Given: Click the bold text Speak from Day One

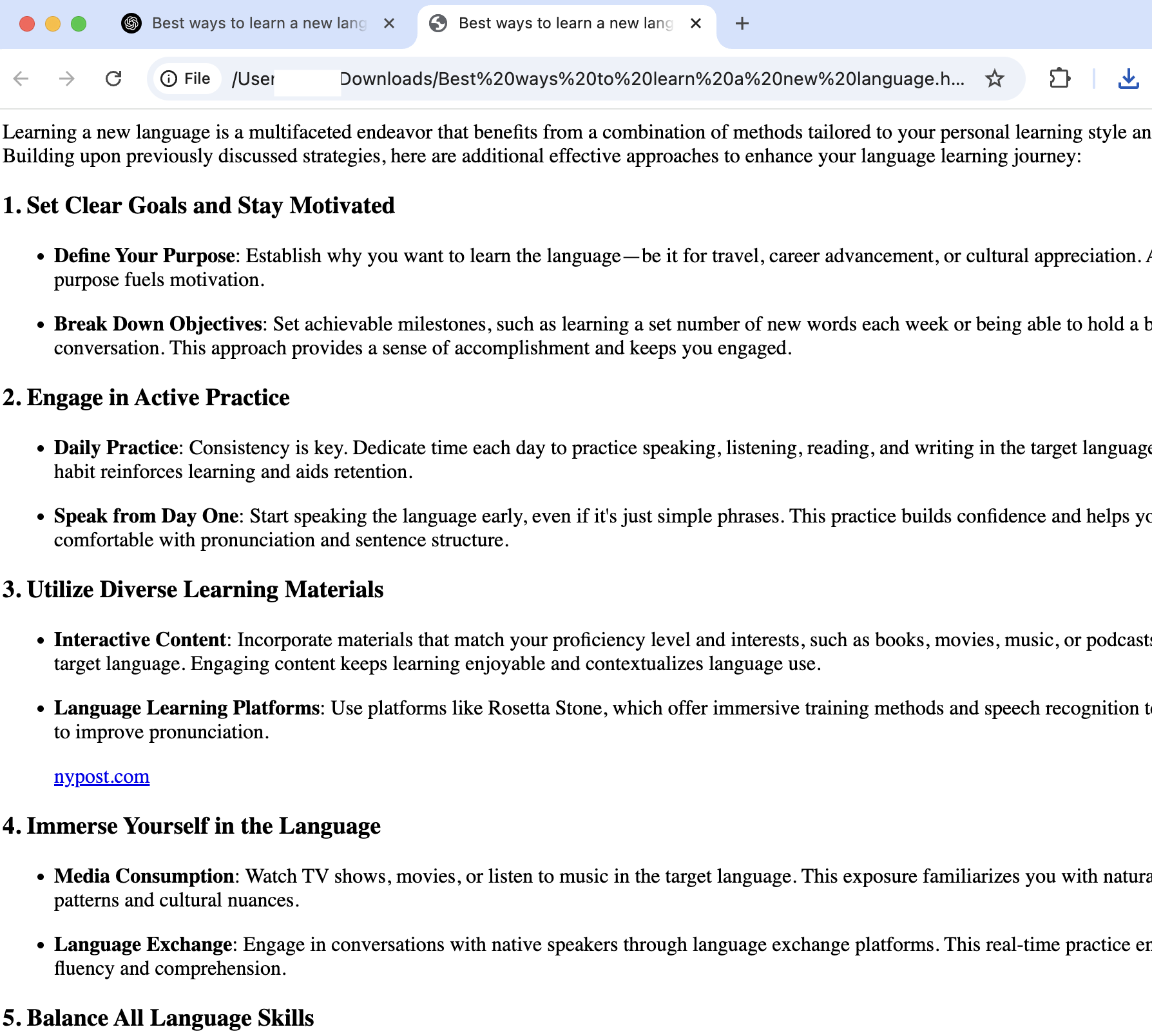Looking at the screenshot, I should (x=146, y=516).
